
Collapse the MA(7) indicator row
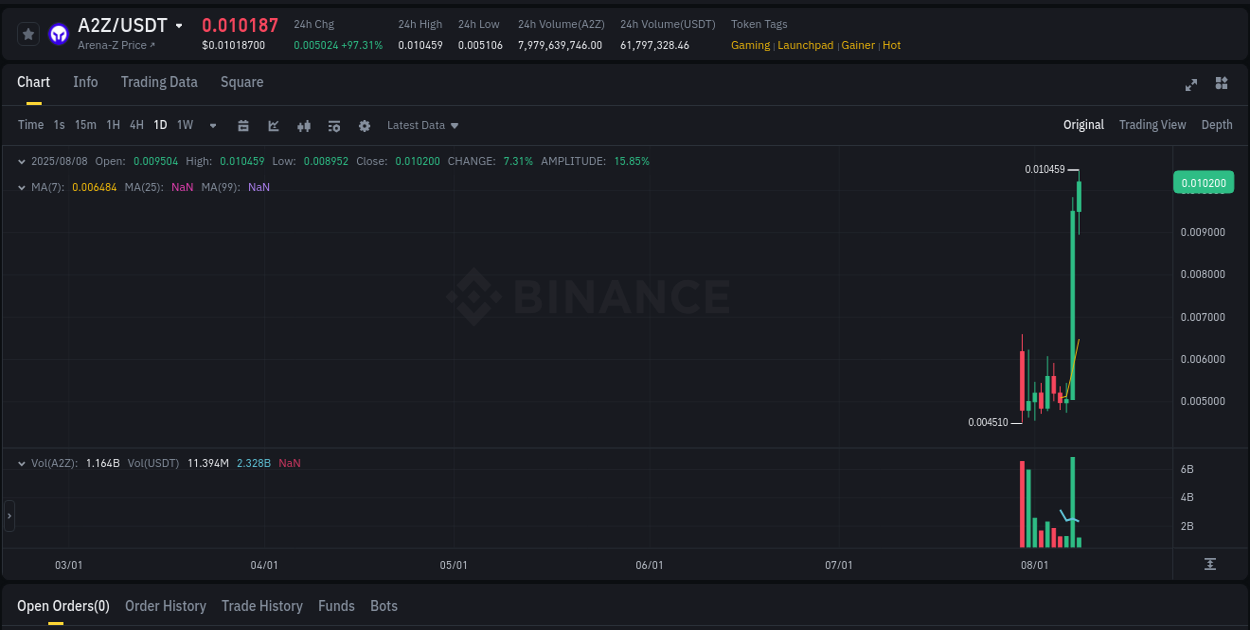point(21,187)
